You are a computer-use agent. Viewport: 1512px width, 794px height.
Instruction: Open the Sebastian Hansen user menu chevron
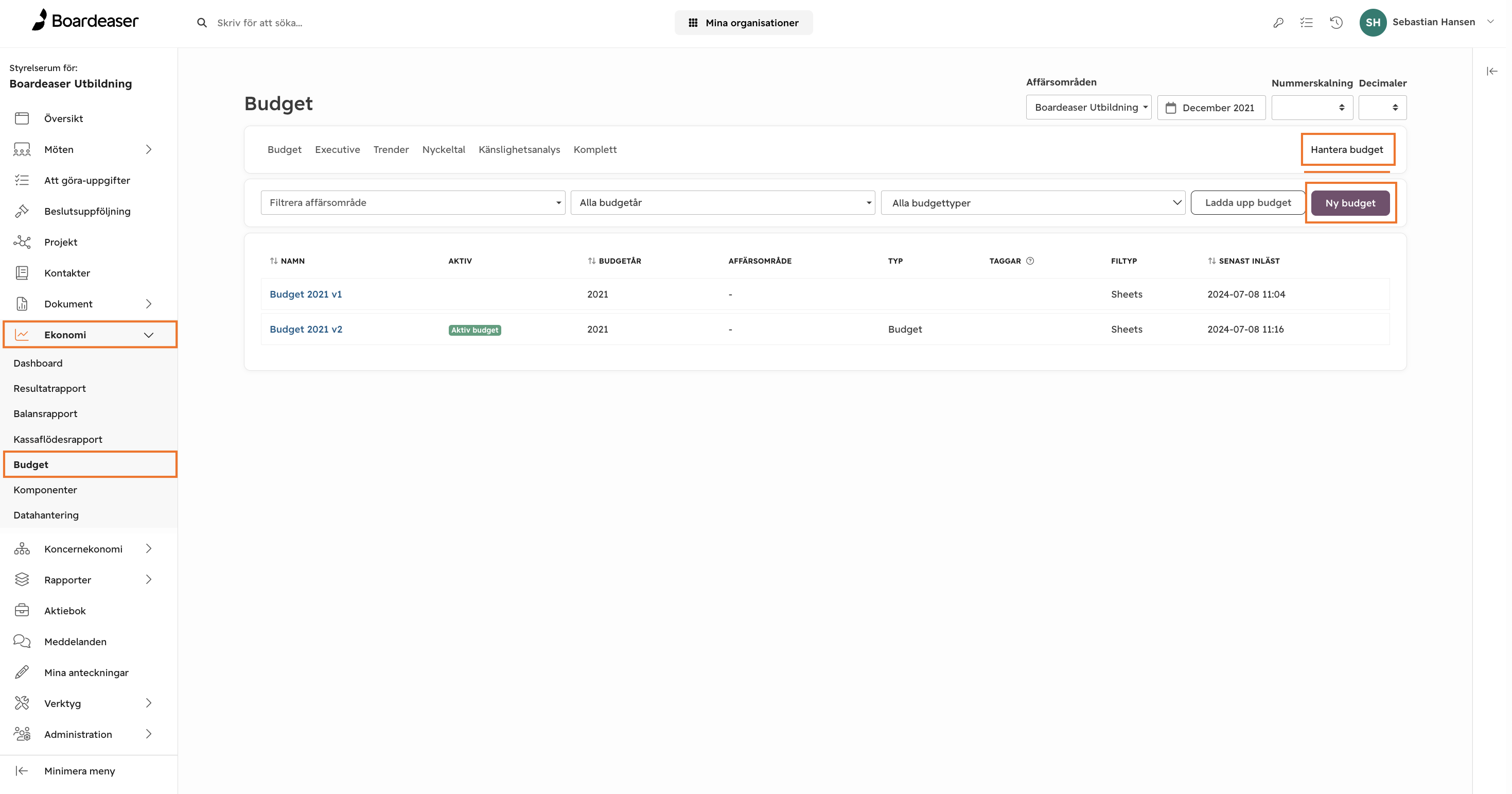1490,22
